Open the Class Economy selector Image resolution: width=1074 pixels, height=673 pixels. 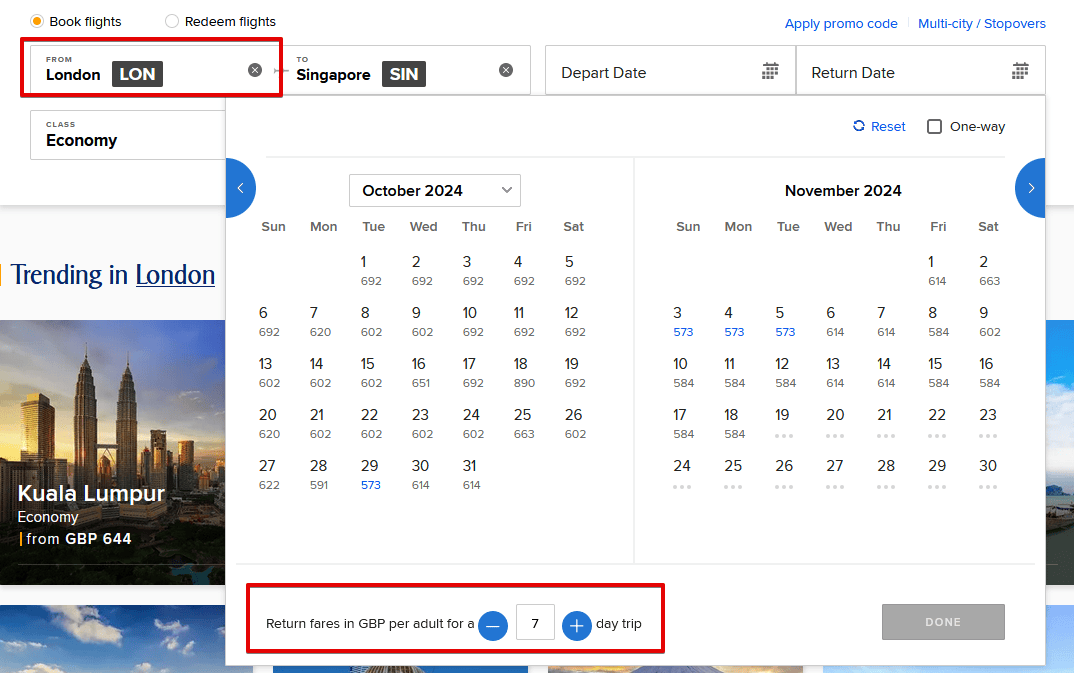pos(125,135)
